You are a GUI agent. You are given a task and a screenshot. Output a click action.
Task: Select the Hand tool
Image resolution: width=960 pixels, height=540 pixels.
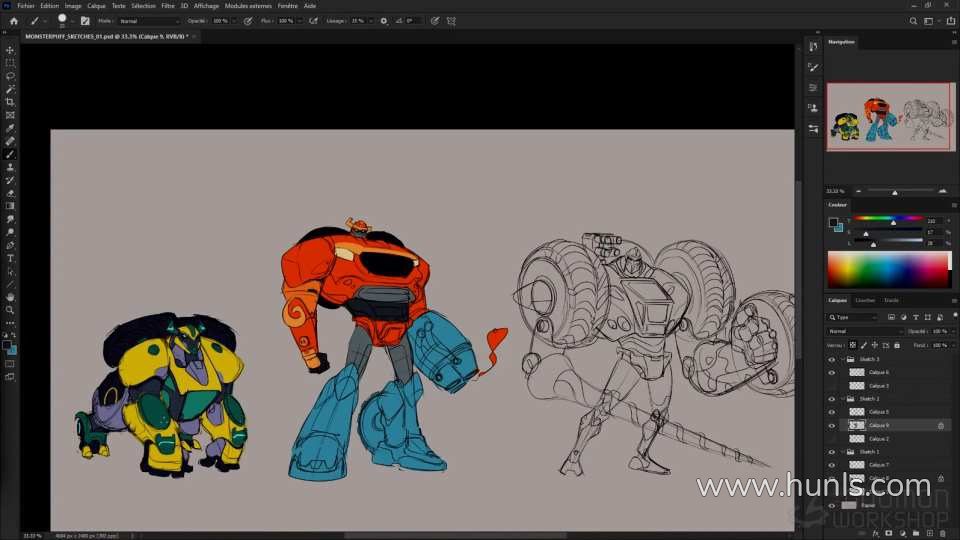(10, 297)
